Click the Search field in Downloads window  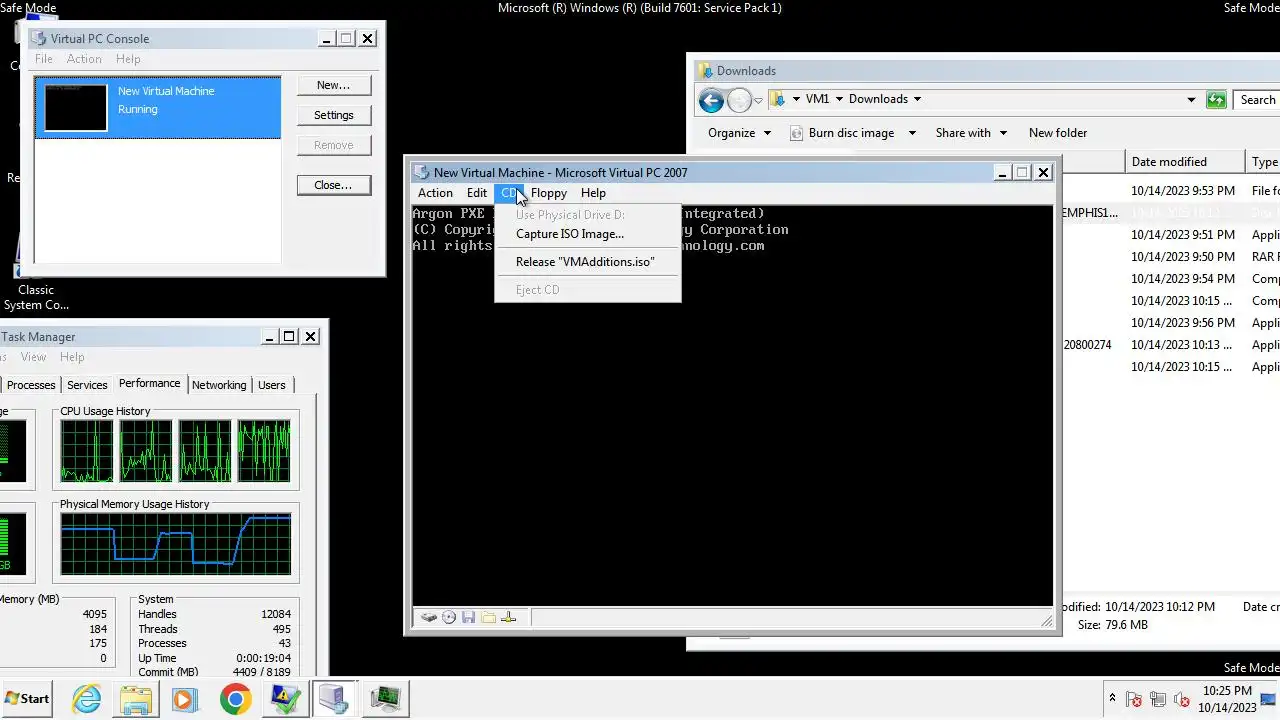click(x=1257, y=99)
